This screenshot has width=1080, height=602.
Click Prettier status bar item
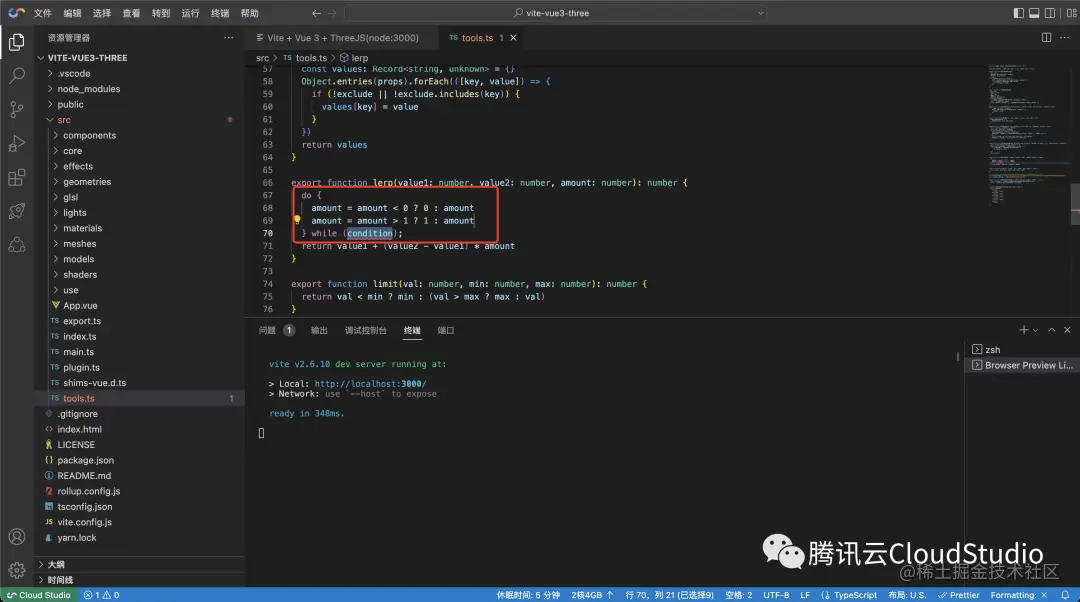(958, 595)
